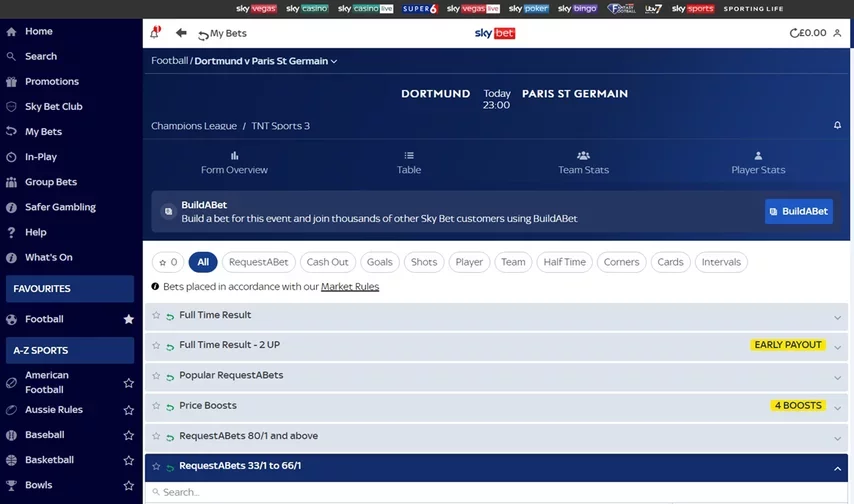Viewport: 854px width, 504px height.
Task: Expand RequestABets 80/1 and above
Action: click(x=837, y=438)
